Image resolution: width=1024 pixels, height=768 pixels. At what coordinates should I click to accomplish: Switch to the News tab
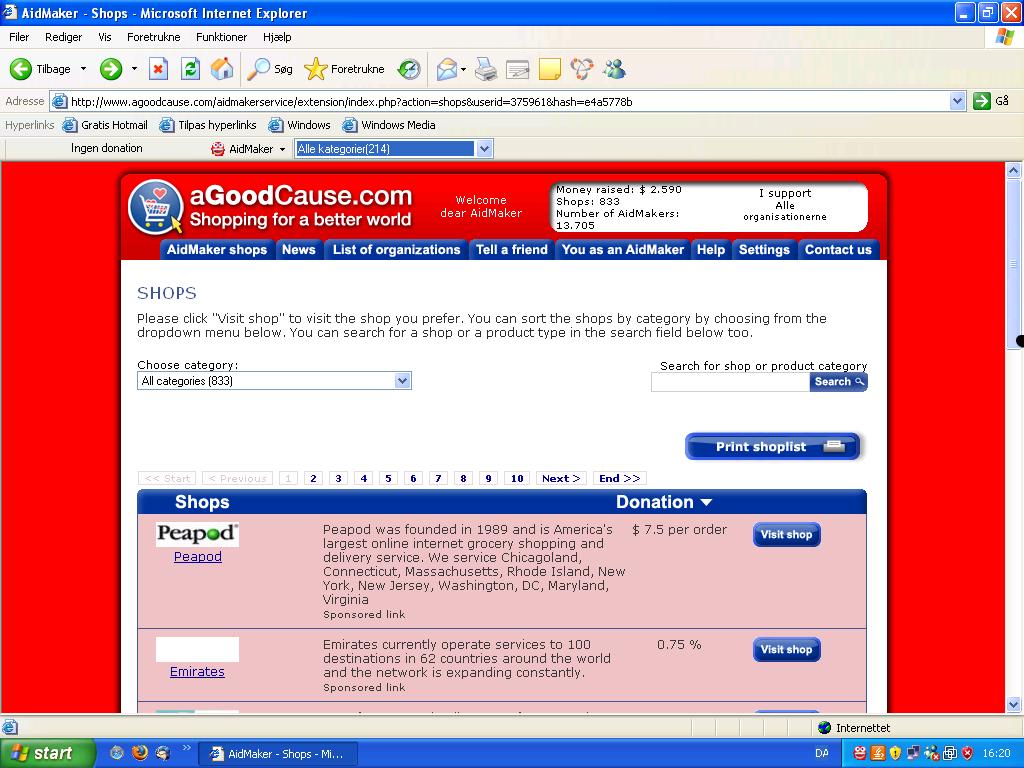click(298, 249)
